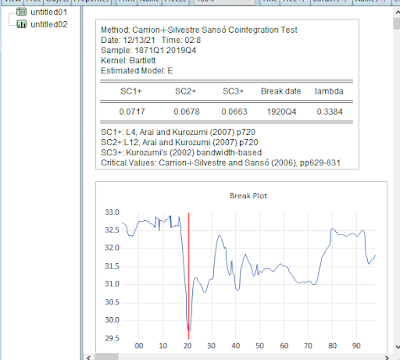Click the Break date column header
Screen dimensions: 400x360
point(281,91)
